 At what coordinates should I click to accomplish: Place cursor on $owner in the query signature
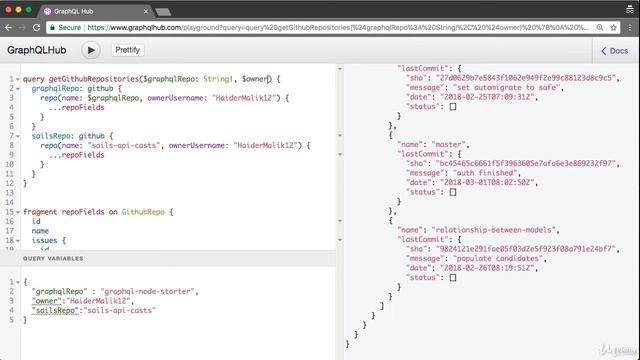click(255, 79)
